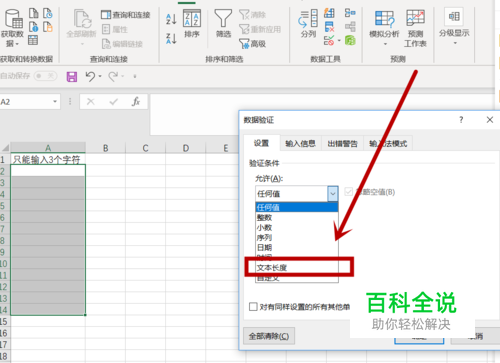Click the Undo arrow
The width and height of the screenshot is (500, 363).
[90, 76]
